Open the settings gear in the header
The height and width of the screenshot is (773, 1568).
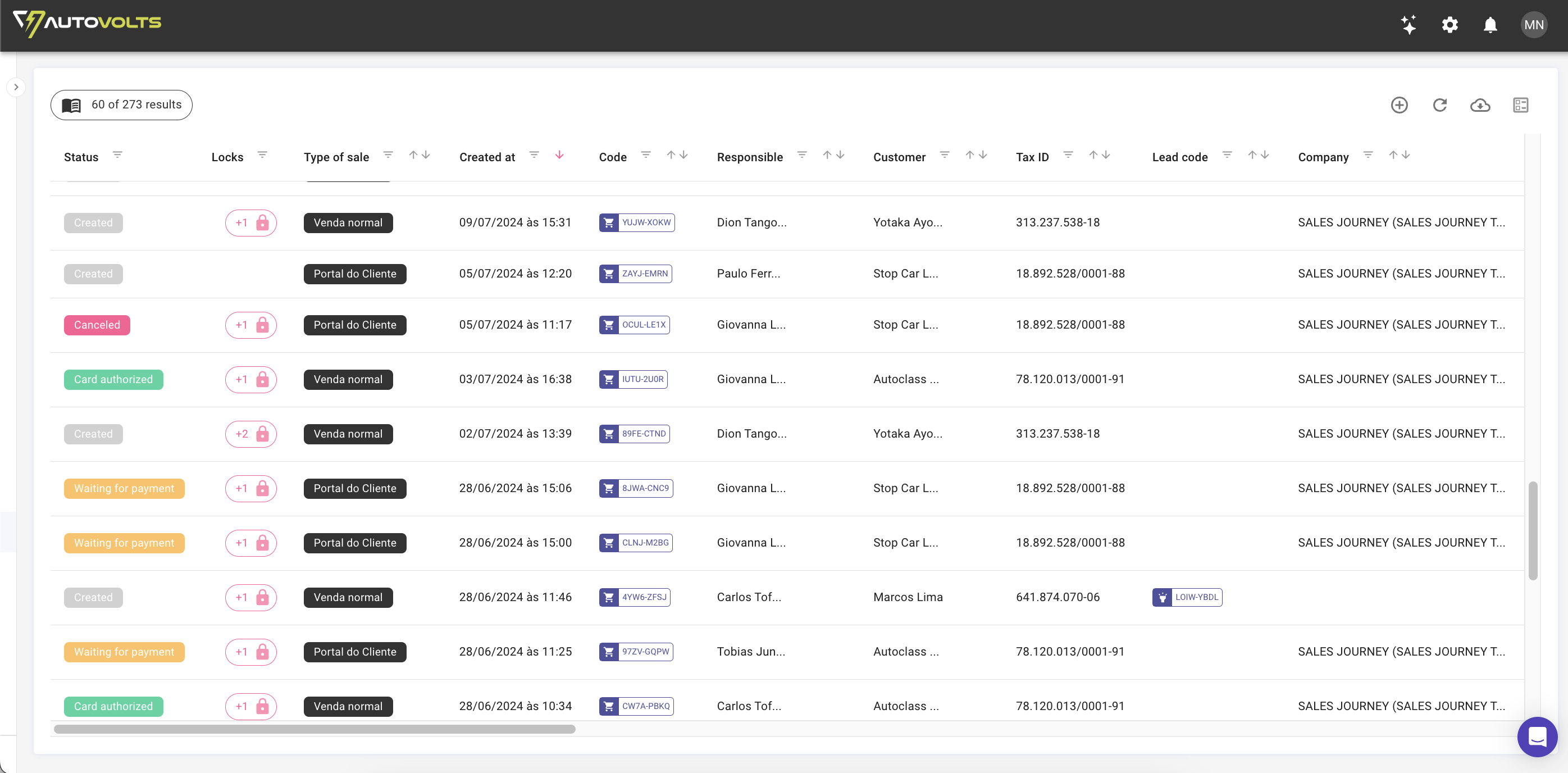pos(1450,25)
